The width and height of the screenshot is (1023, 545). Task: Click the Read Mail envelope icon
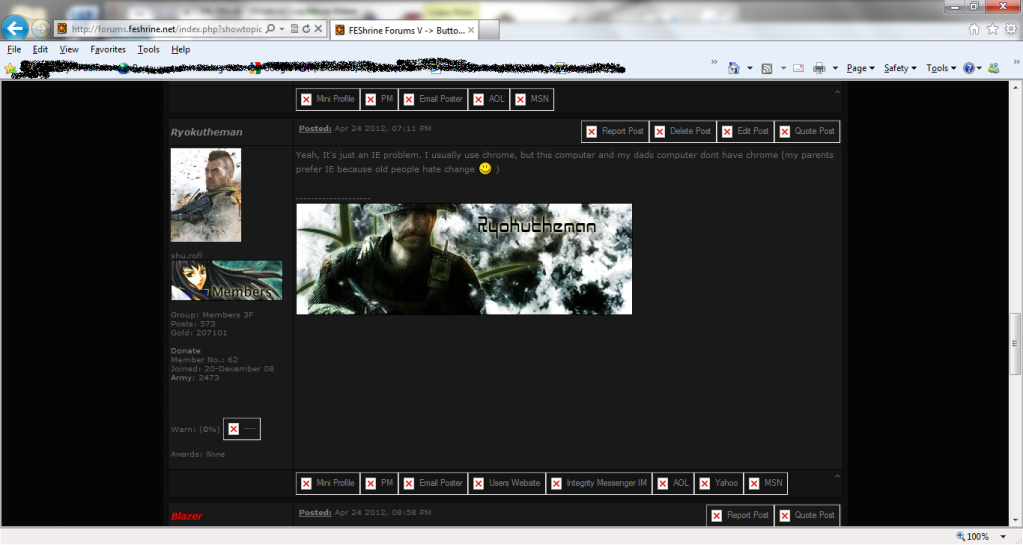pyautogui.click(x=799, y=68)
